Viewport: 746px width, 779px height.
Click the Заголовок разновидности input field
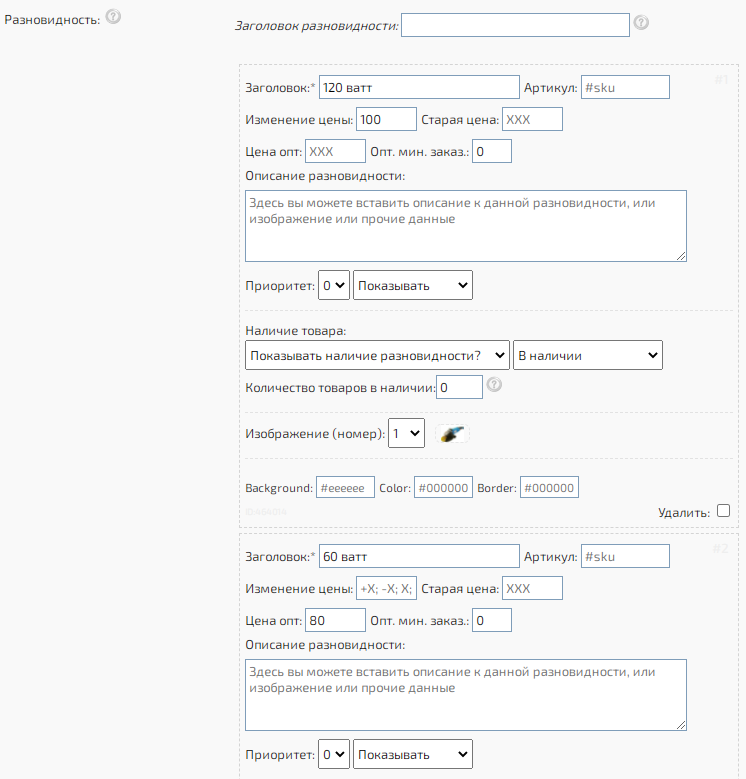515,24
